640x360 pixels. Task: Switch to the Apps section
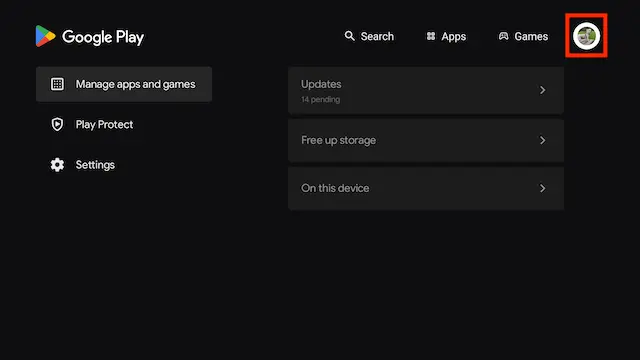446,36
